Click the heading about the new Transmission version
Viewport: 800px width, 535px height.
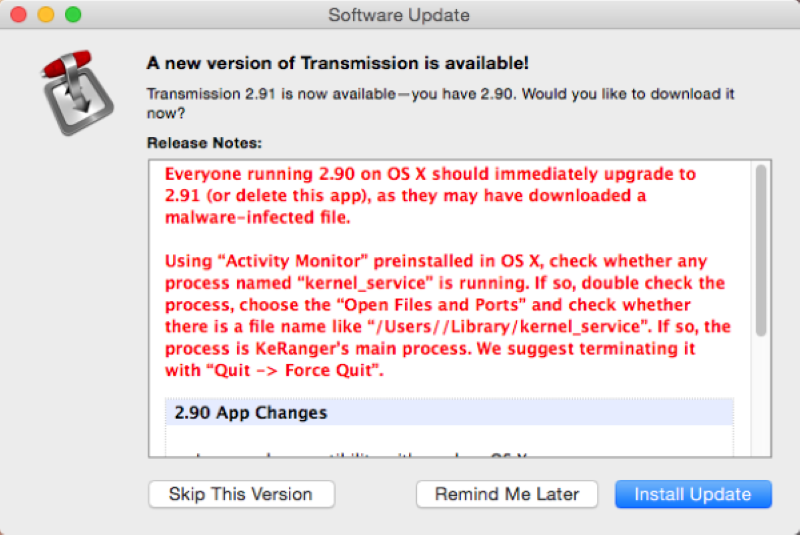click(x=337, y=63)
